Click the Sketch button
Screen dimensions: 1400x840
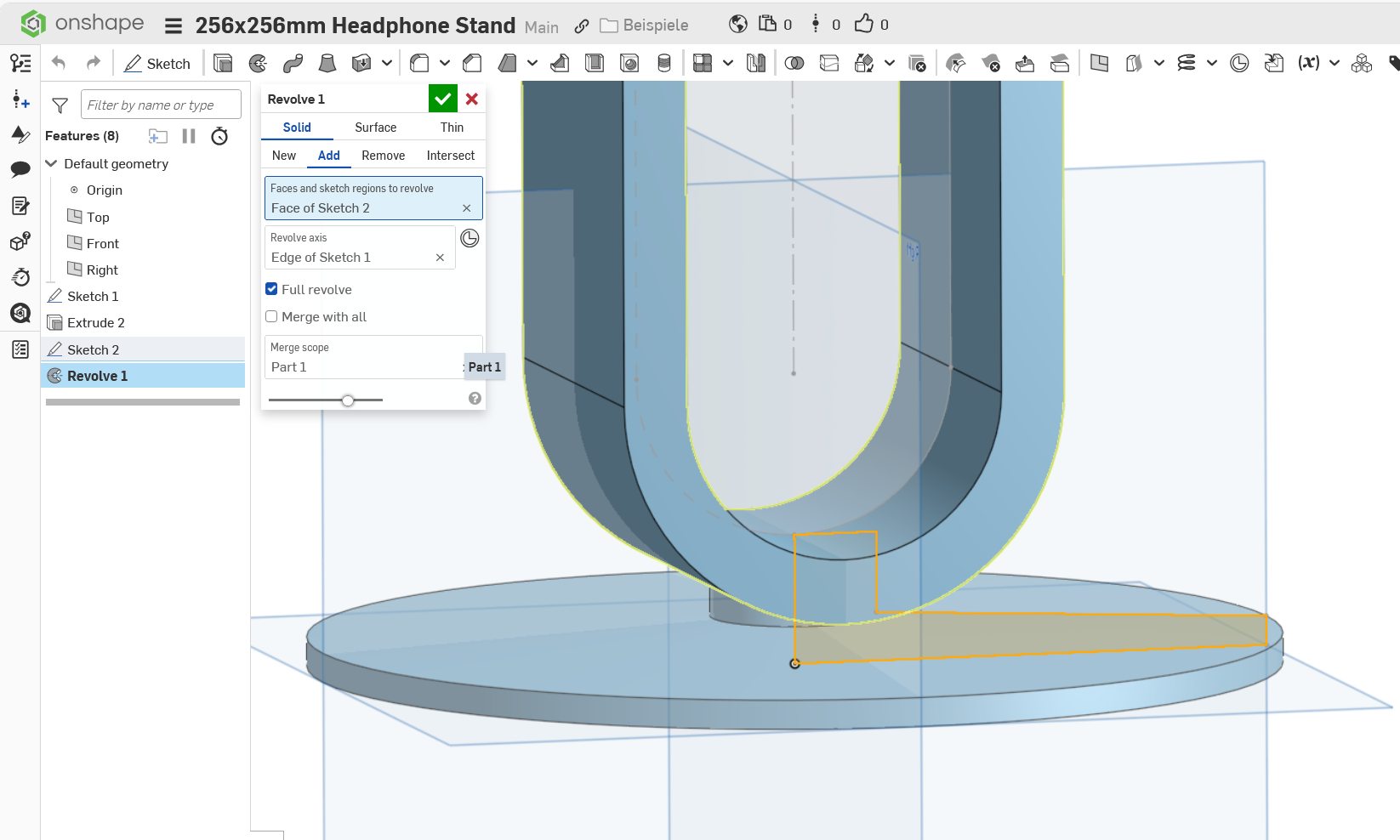[157, 64]
